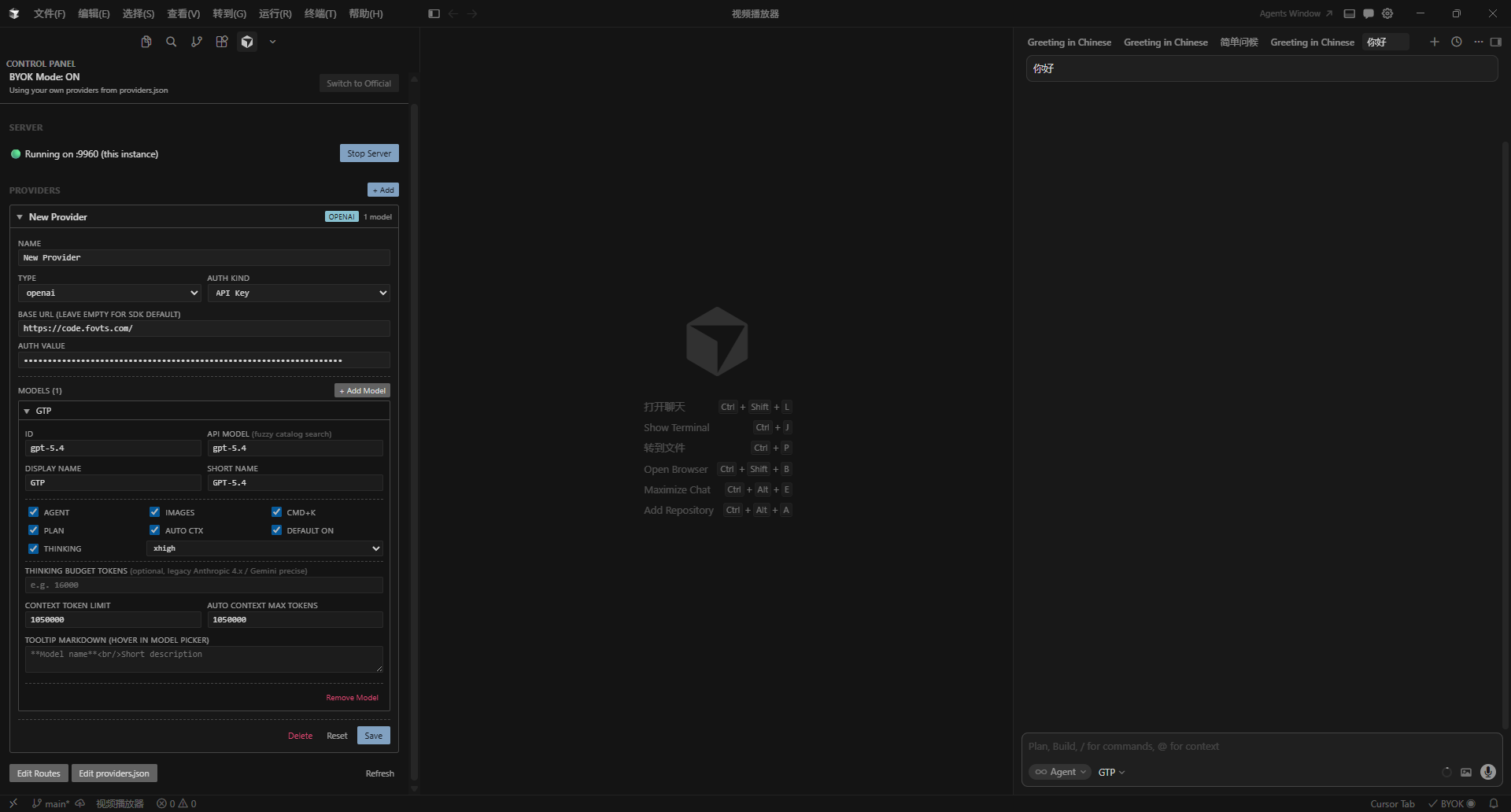Select the BYOK cube panel icon
This screenshot has height=812, width=1511.
tap(247, 42)
